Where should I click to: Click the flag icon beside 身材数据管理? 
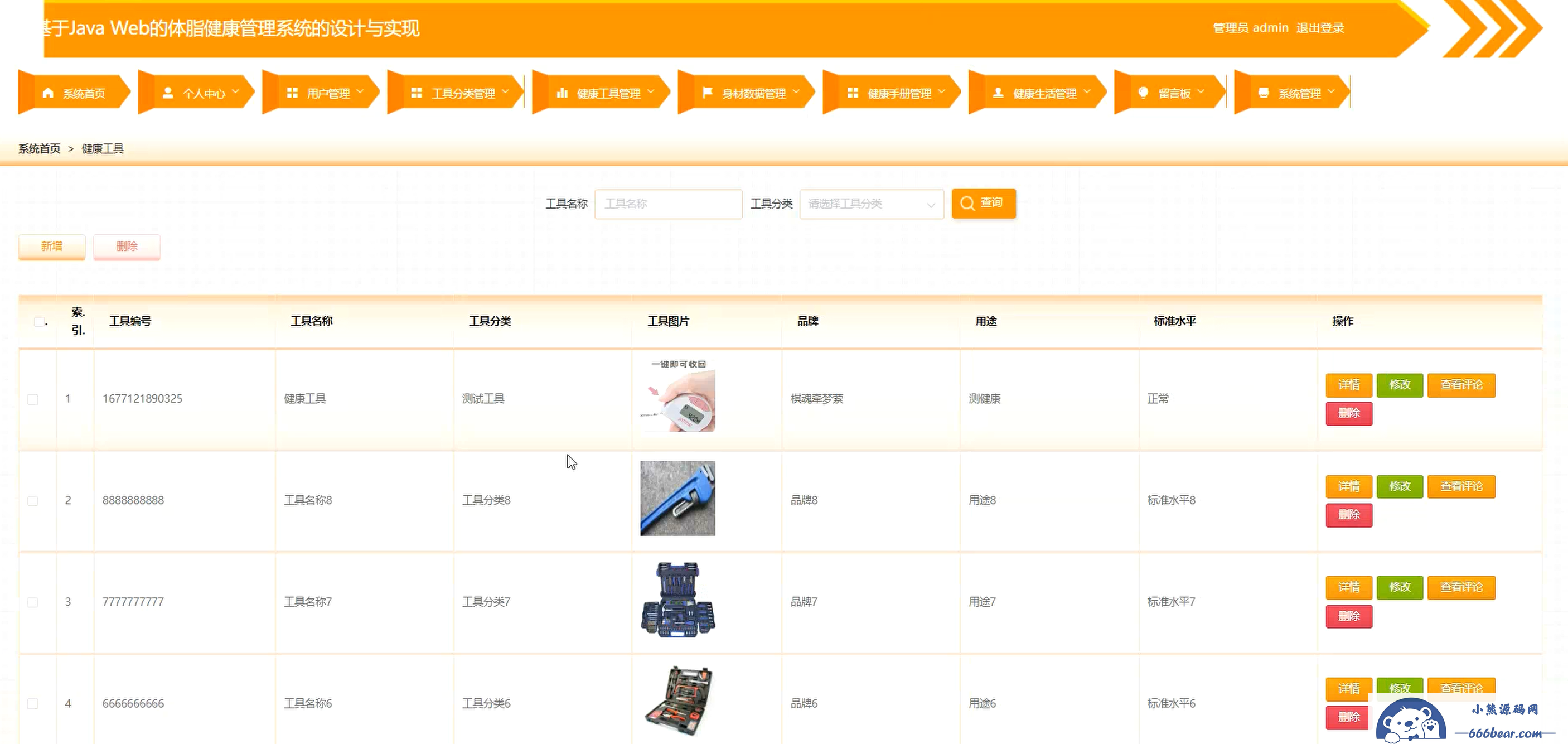point(707,93)
